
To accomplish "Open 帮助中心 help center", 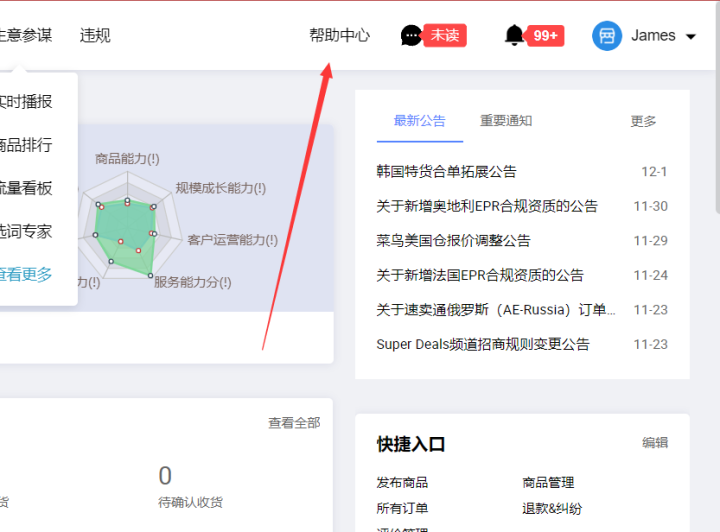I will 339,35.
